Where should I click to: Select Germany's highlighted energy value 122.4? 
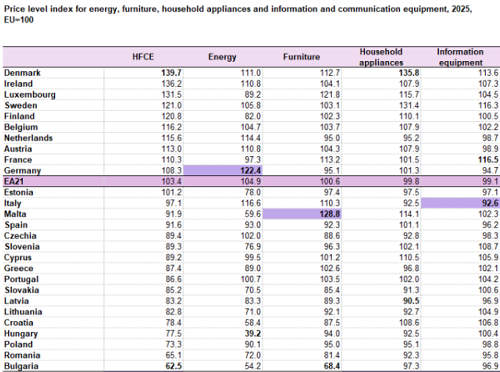click(x=251, y=171)
